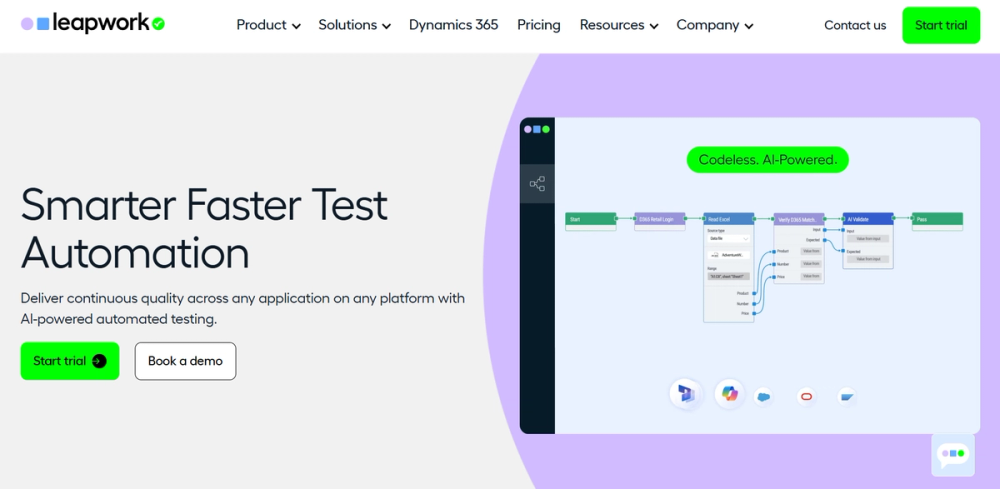The height and width of the screenshot is (489, 1000).
Task: Click the green verified checkmark badge
Action: click(x=158, y=24)
